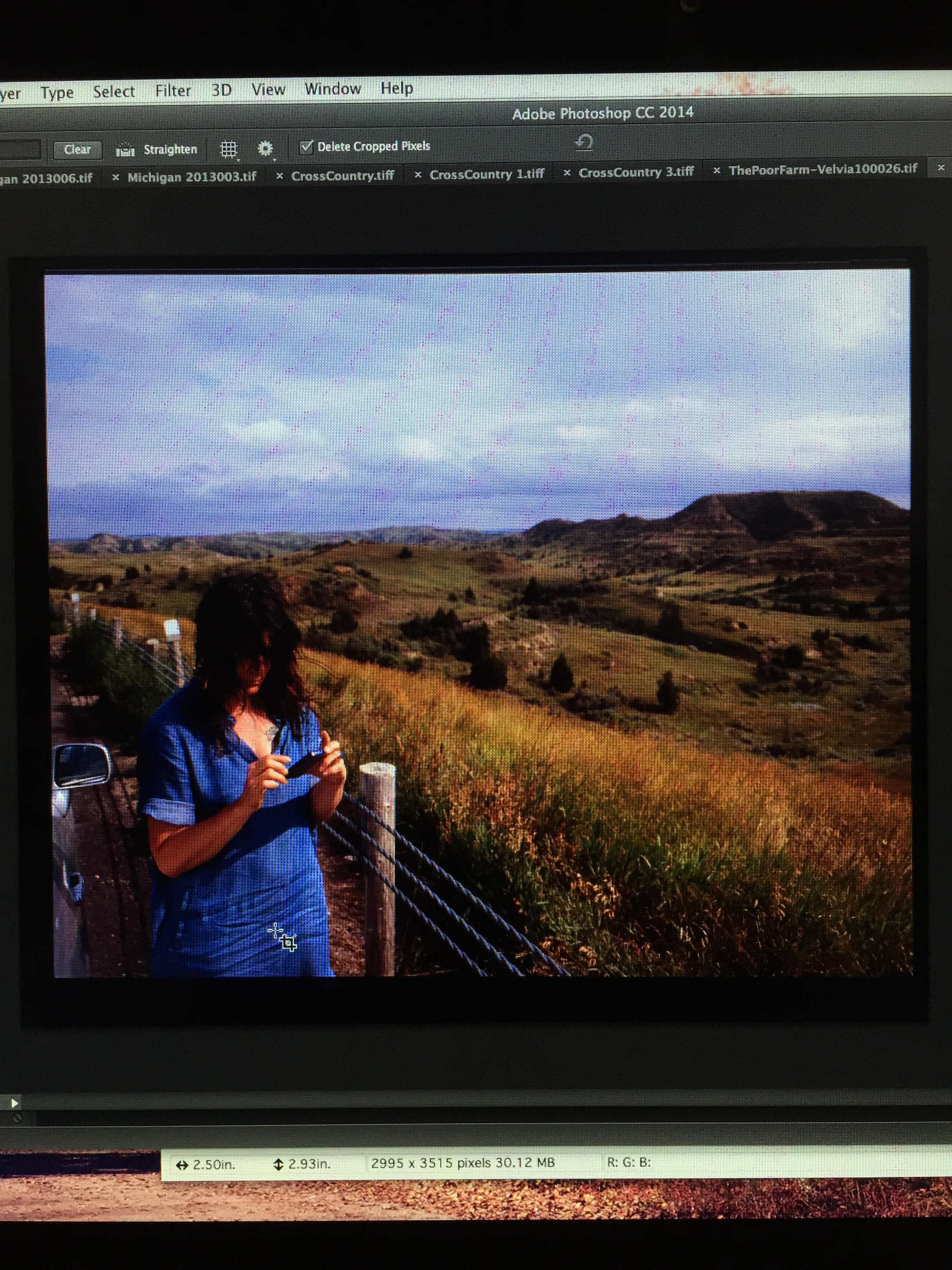Open the Select menu
952x1270 pixels.
coord(114,91)
